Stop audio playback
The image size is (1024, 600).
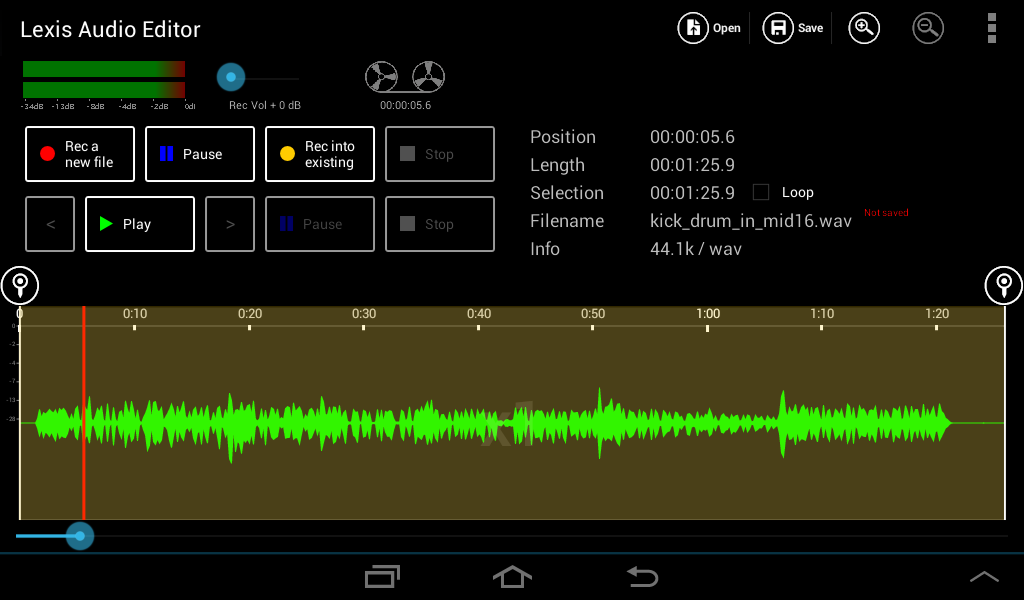[440, 224]
